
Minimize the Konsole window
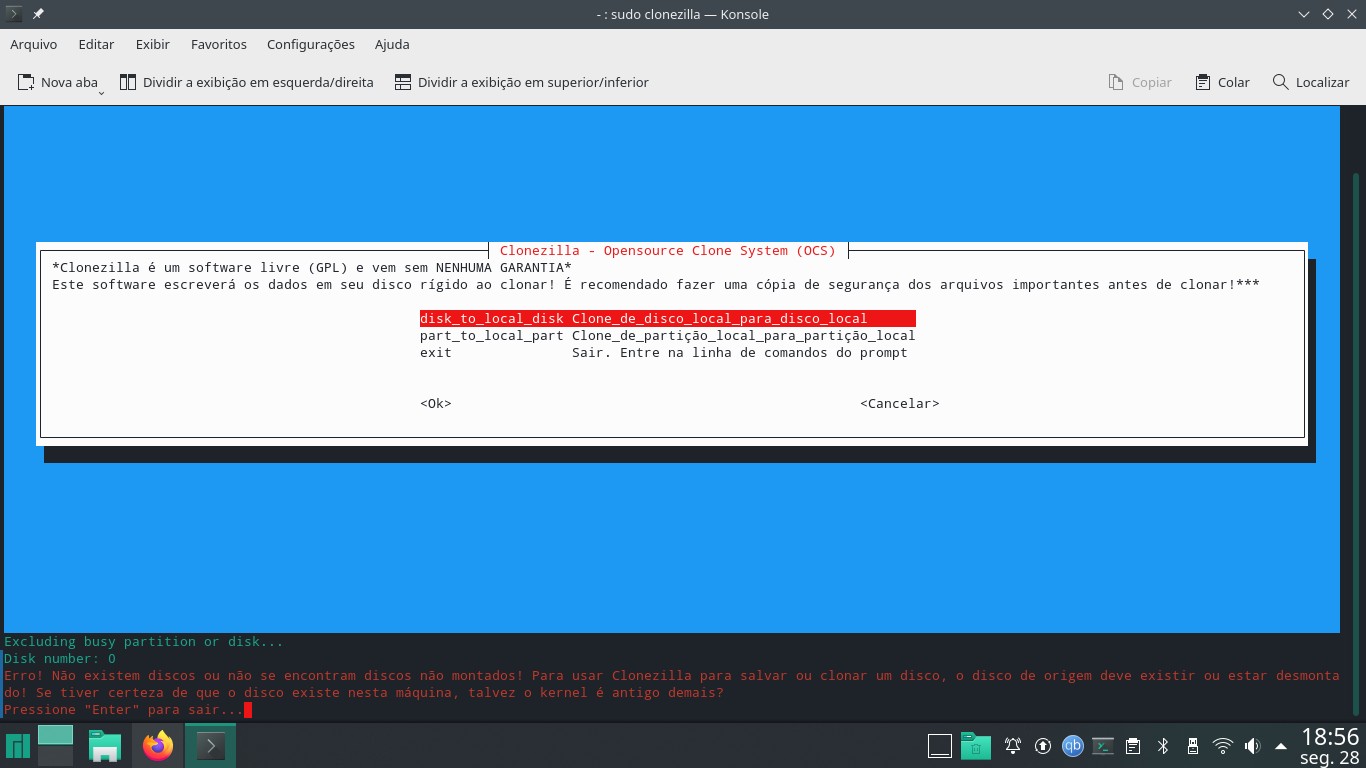coord(1304,14)
